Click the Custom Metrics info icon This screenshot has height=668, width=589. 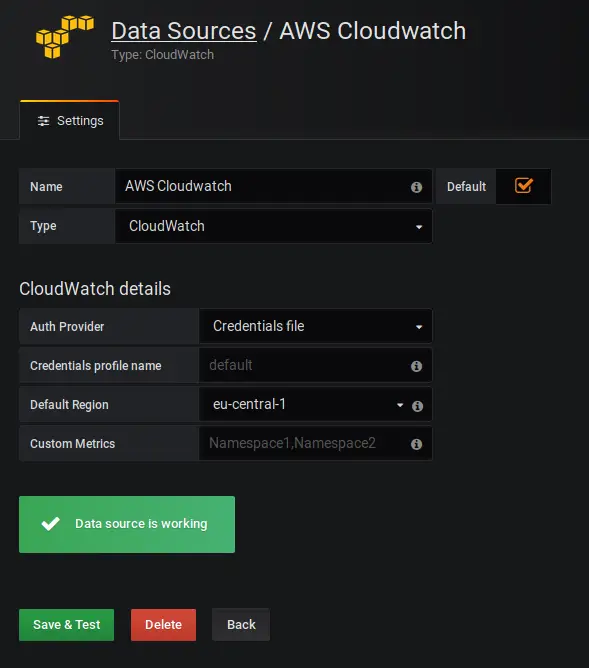416,444
